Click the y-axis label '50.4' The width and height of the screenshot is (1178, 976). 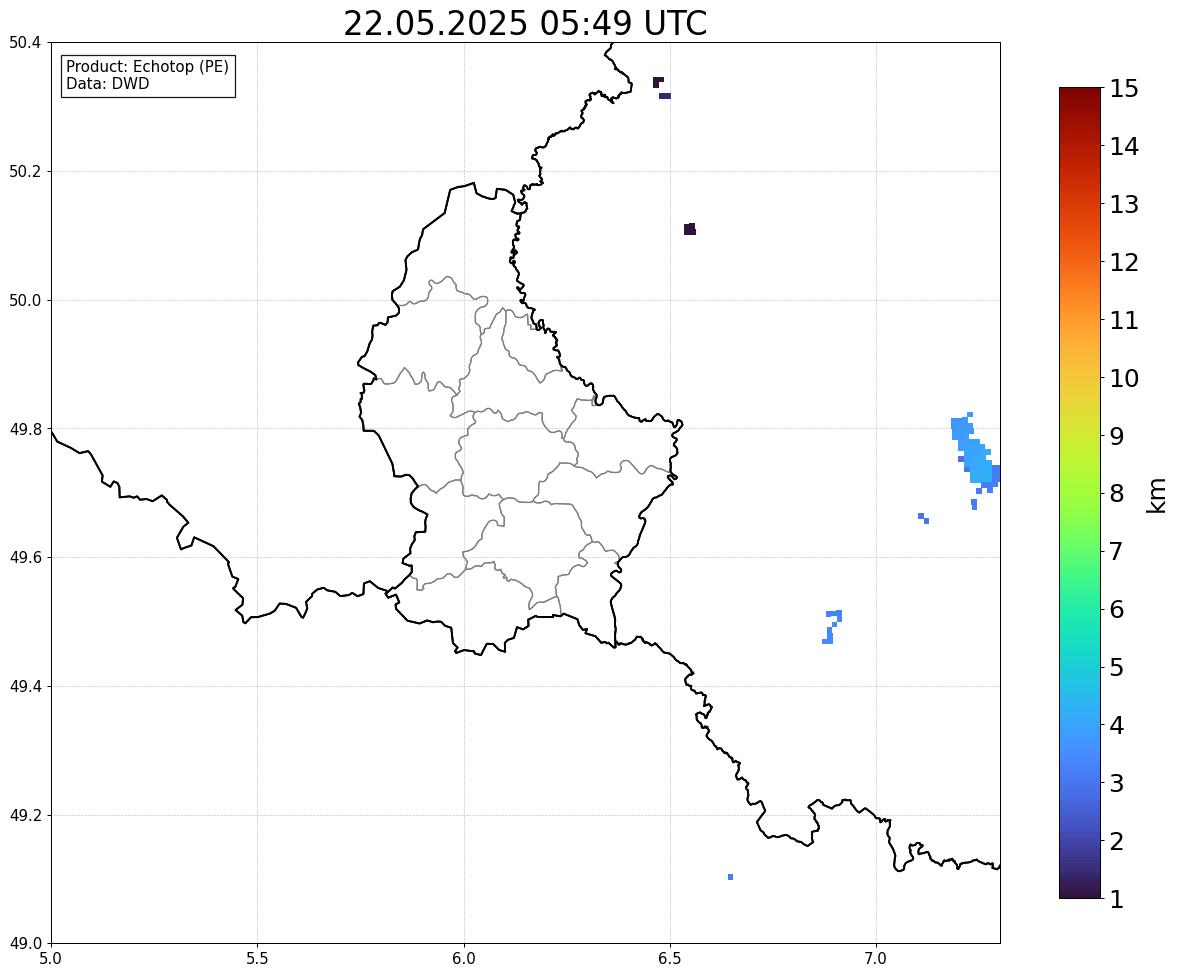25,43
